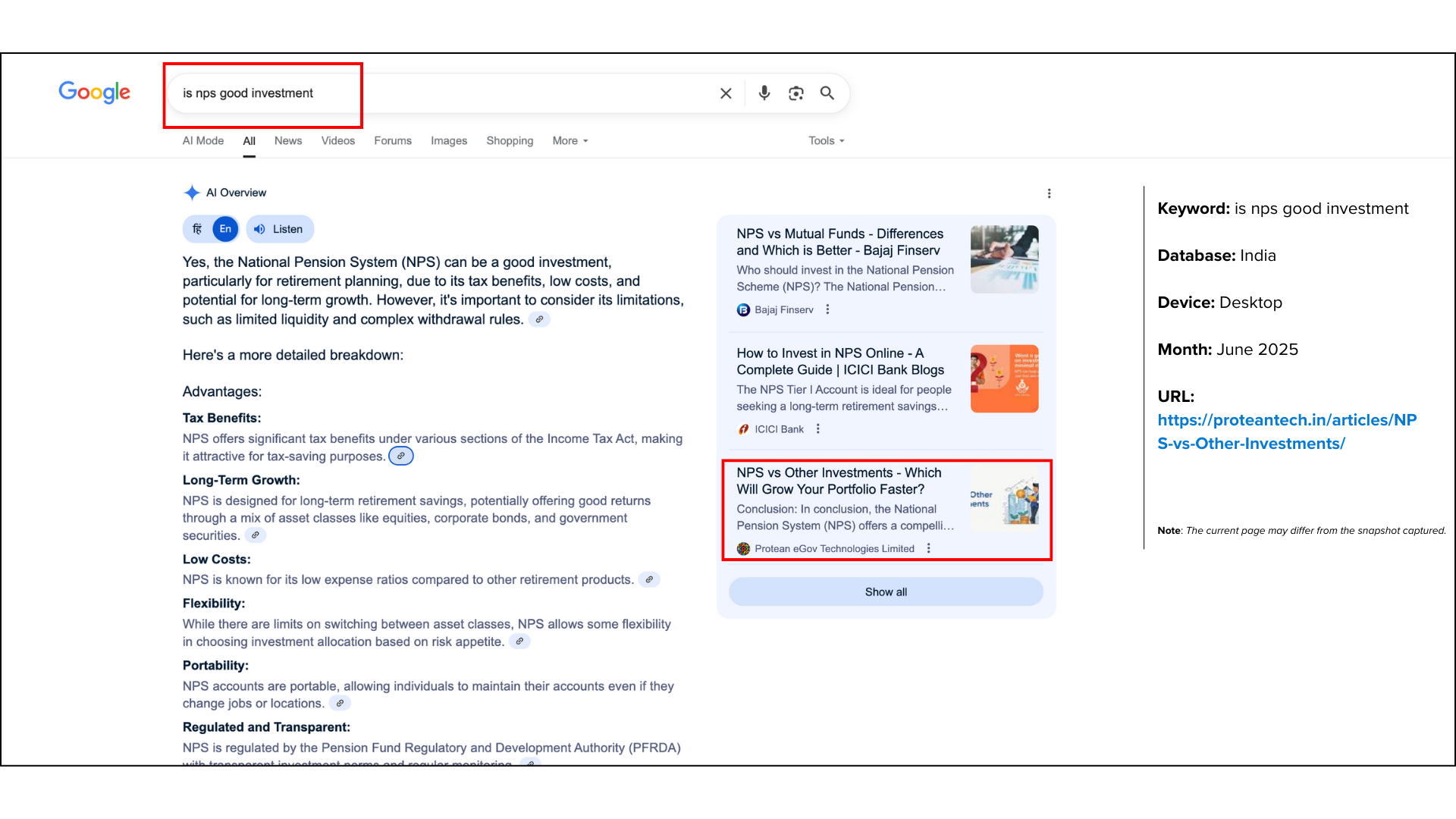Open source link icon after Tax Benefits text
This screenshot has width=1456, height=819.
[401, 456]
